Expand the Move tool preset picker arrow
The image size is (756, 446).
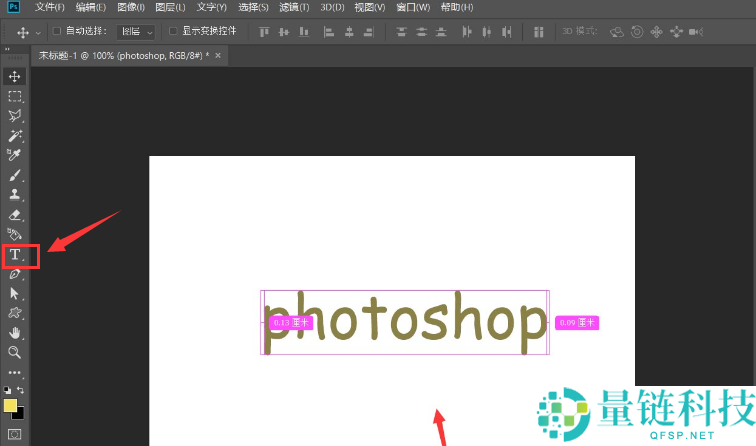pyautogui.click(x=38, y=31)
